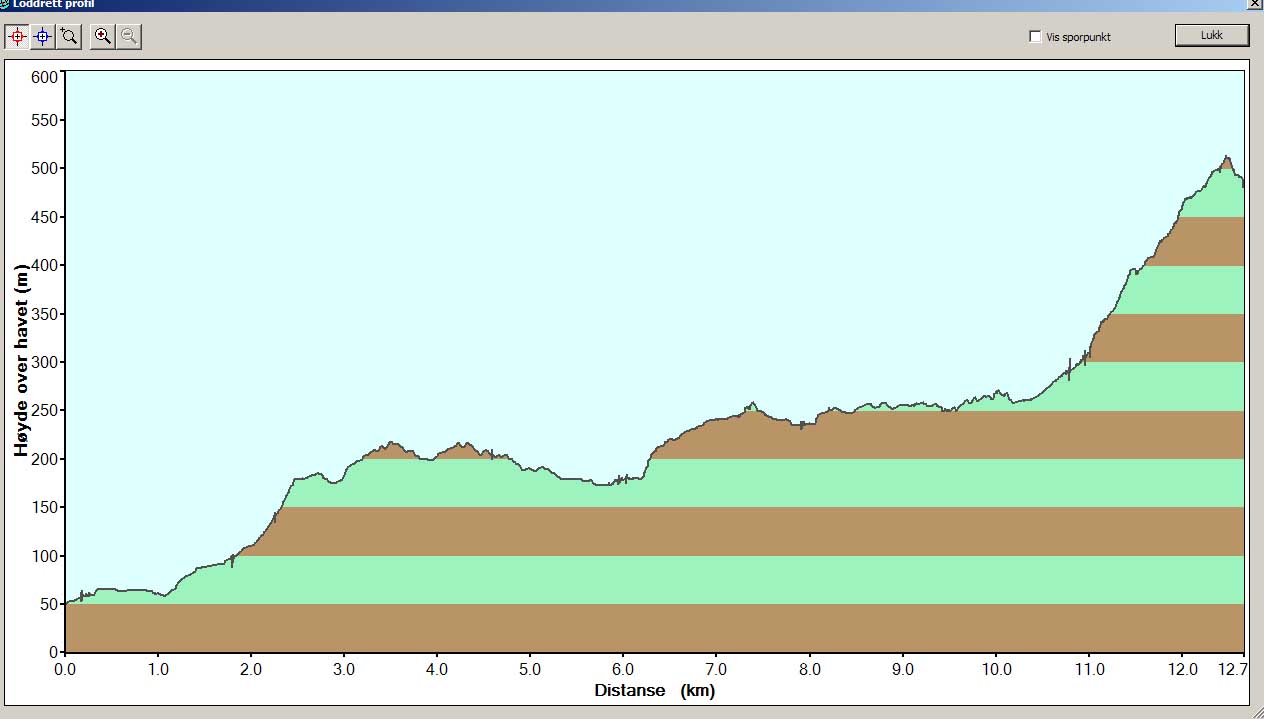Open the window icon menu beside Loddrett profil
1264x719 pixels.
tap(4, 3)
